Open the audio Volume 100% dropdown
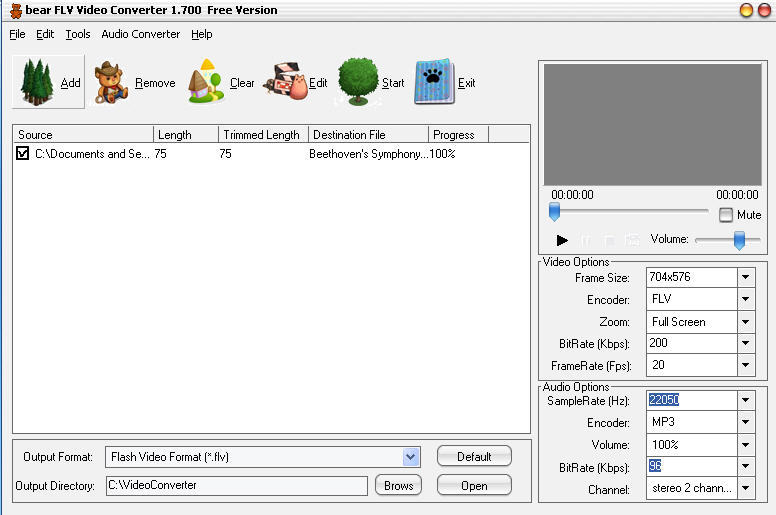 [745, 445]
